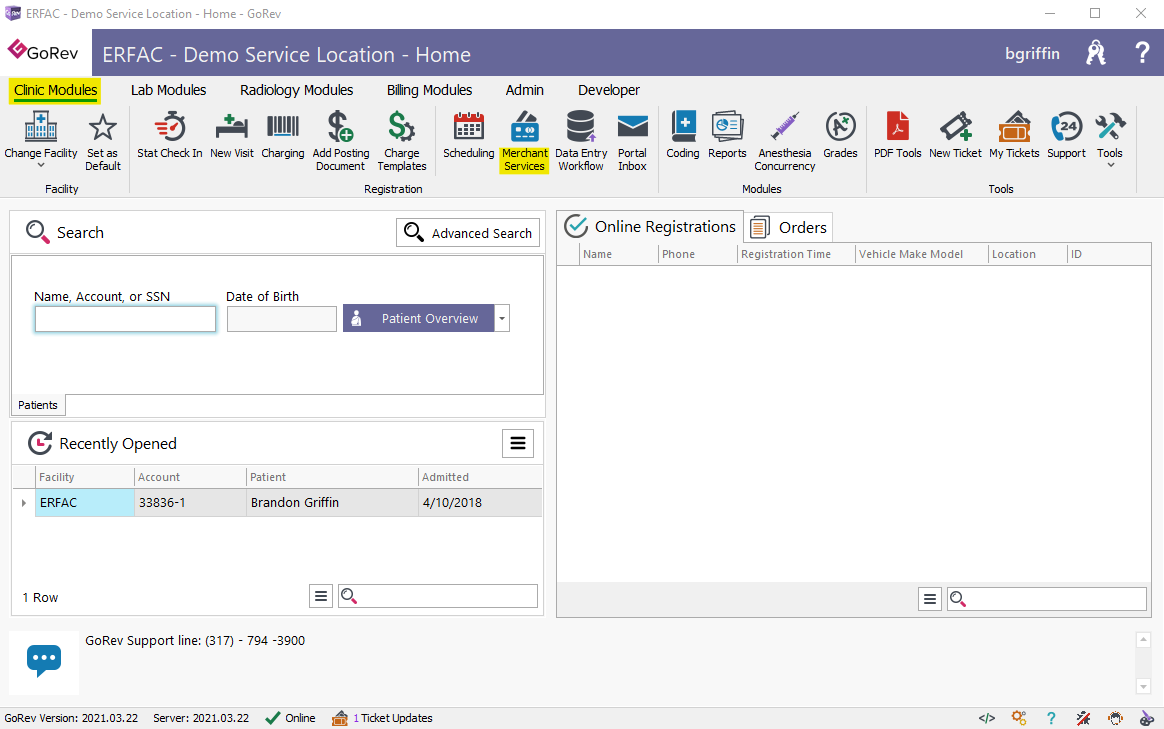Focus the Name, Account, or SSN field
Viewport: 1164px width, 729px height.
point(125,319)
